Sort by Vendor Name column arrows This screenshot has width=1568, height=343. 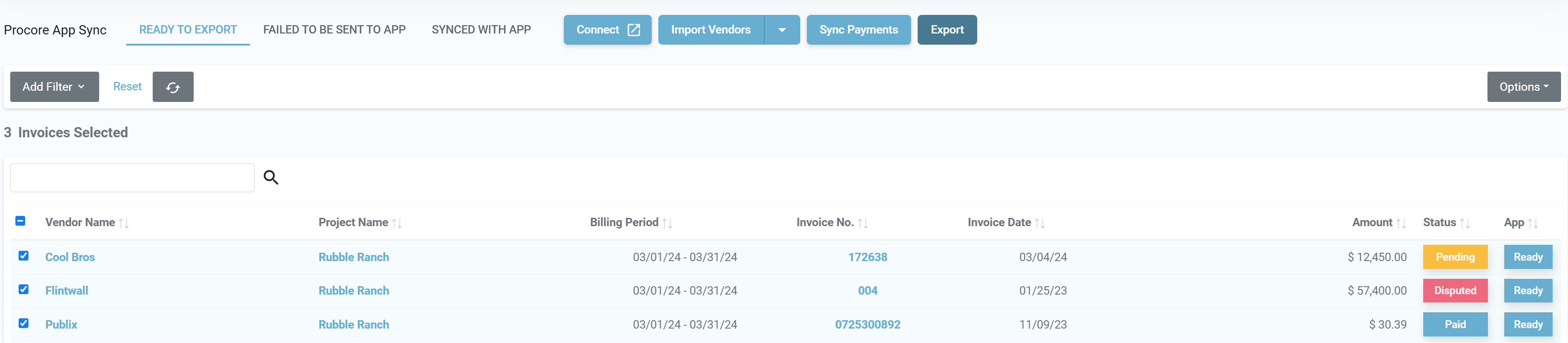coord(123,223)
